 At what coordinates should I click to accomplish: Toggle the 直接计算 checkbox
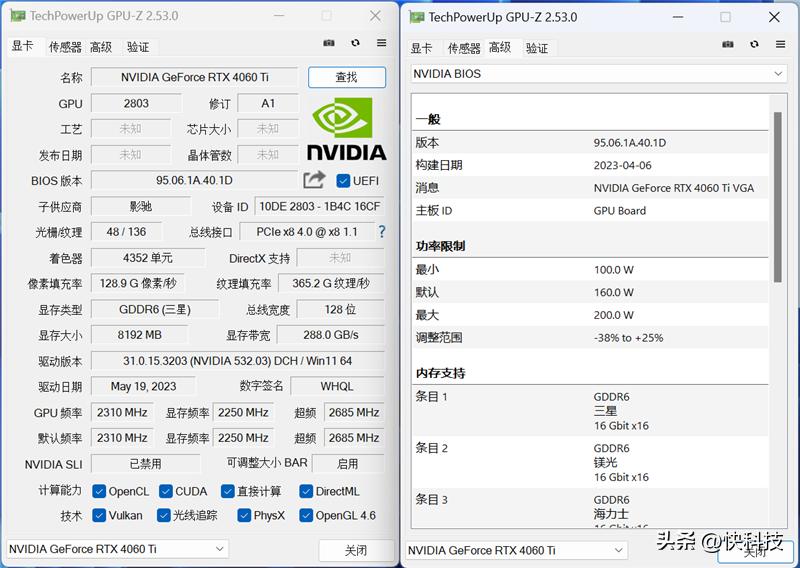(228, 491)
